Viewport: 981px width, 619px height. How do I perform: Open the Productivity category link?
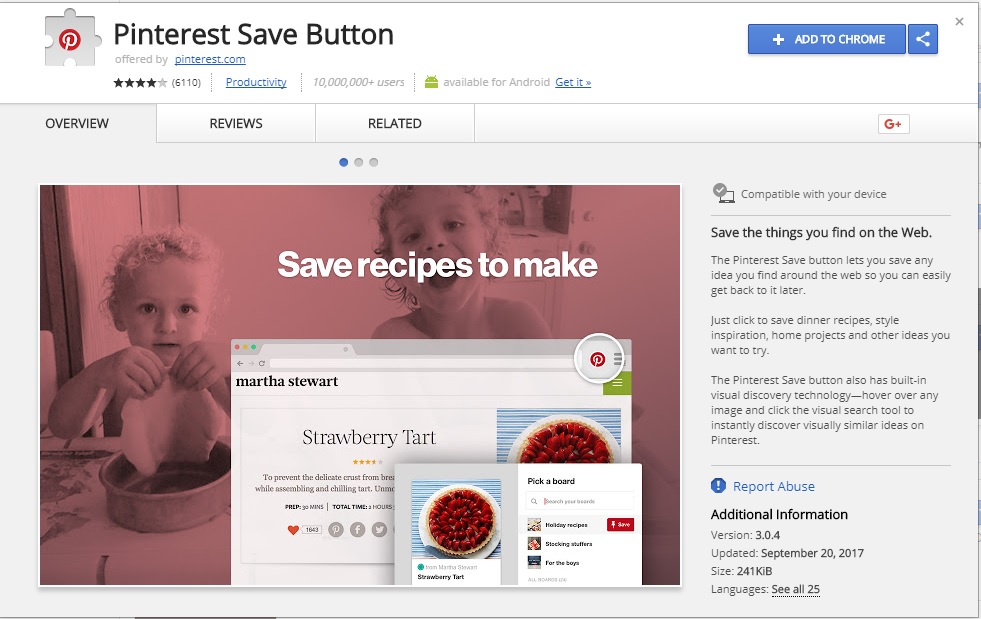(x=256, y=82)
